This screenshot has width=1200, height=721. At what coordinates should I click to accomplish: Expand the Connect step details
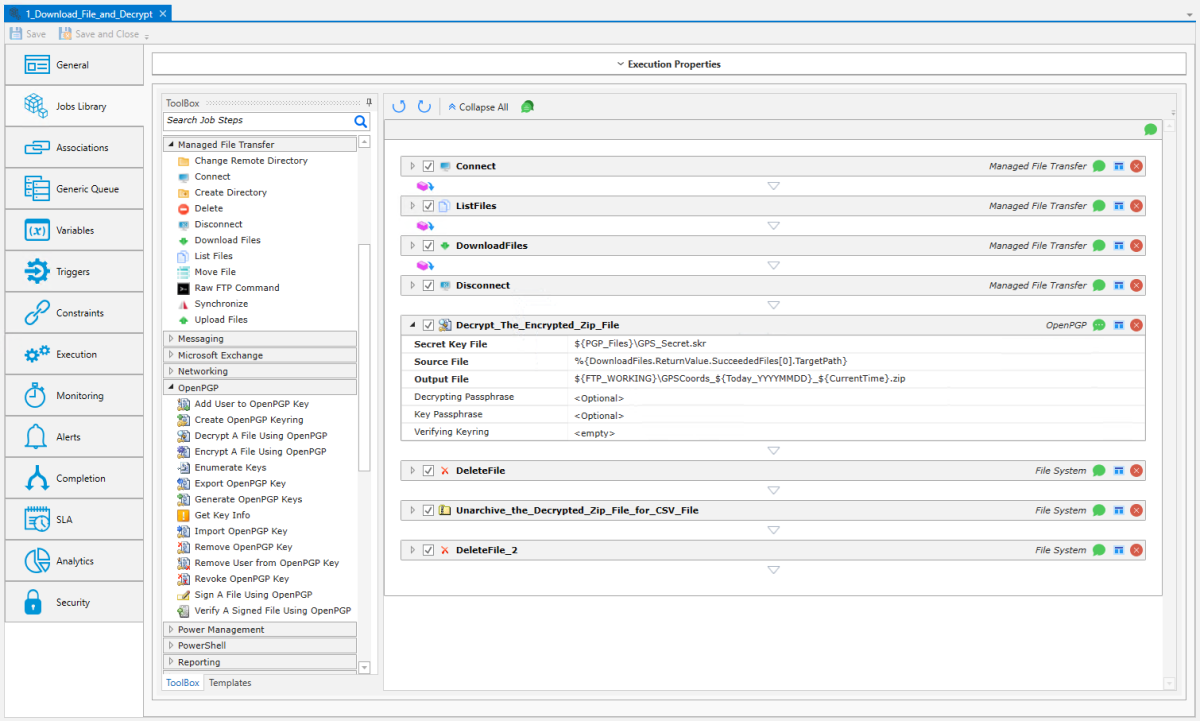click(x=412, y=166)
